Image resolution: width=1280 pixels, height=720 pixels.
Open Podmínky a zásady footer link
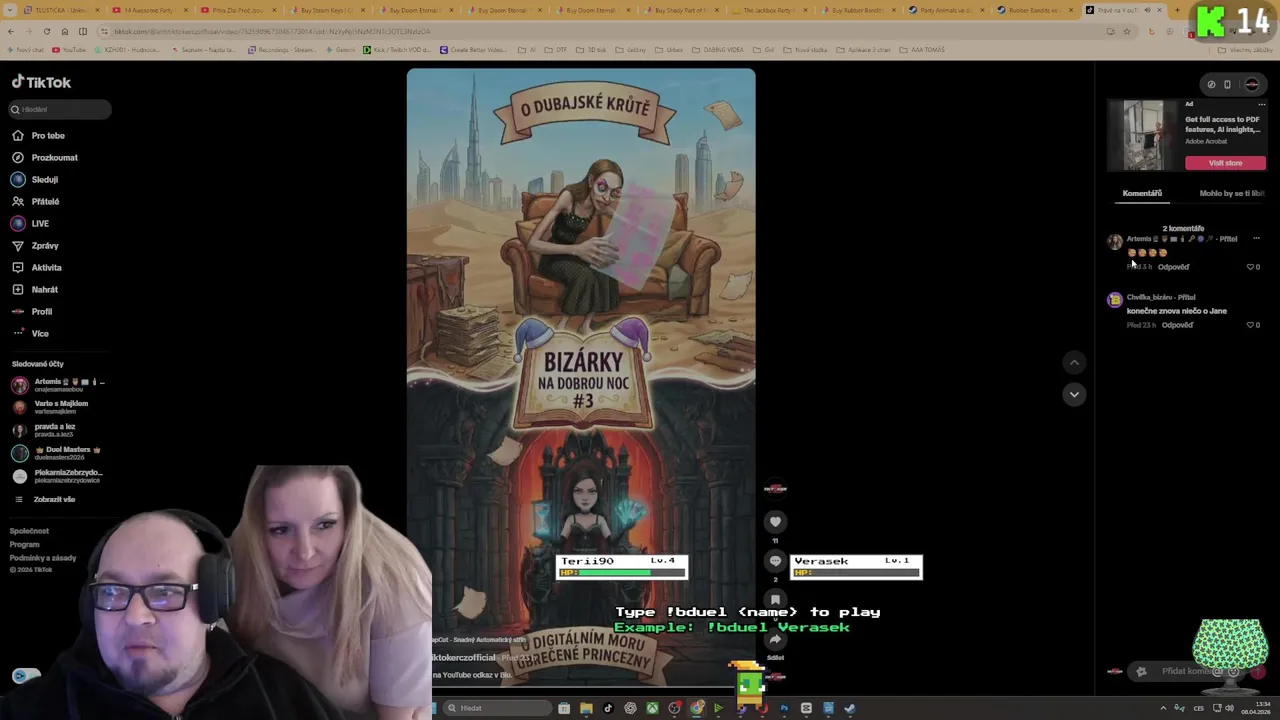pyautogui.click(x=42, y=558)
